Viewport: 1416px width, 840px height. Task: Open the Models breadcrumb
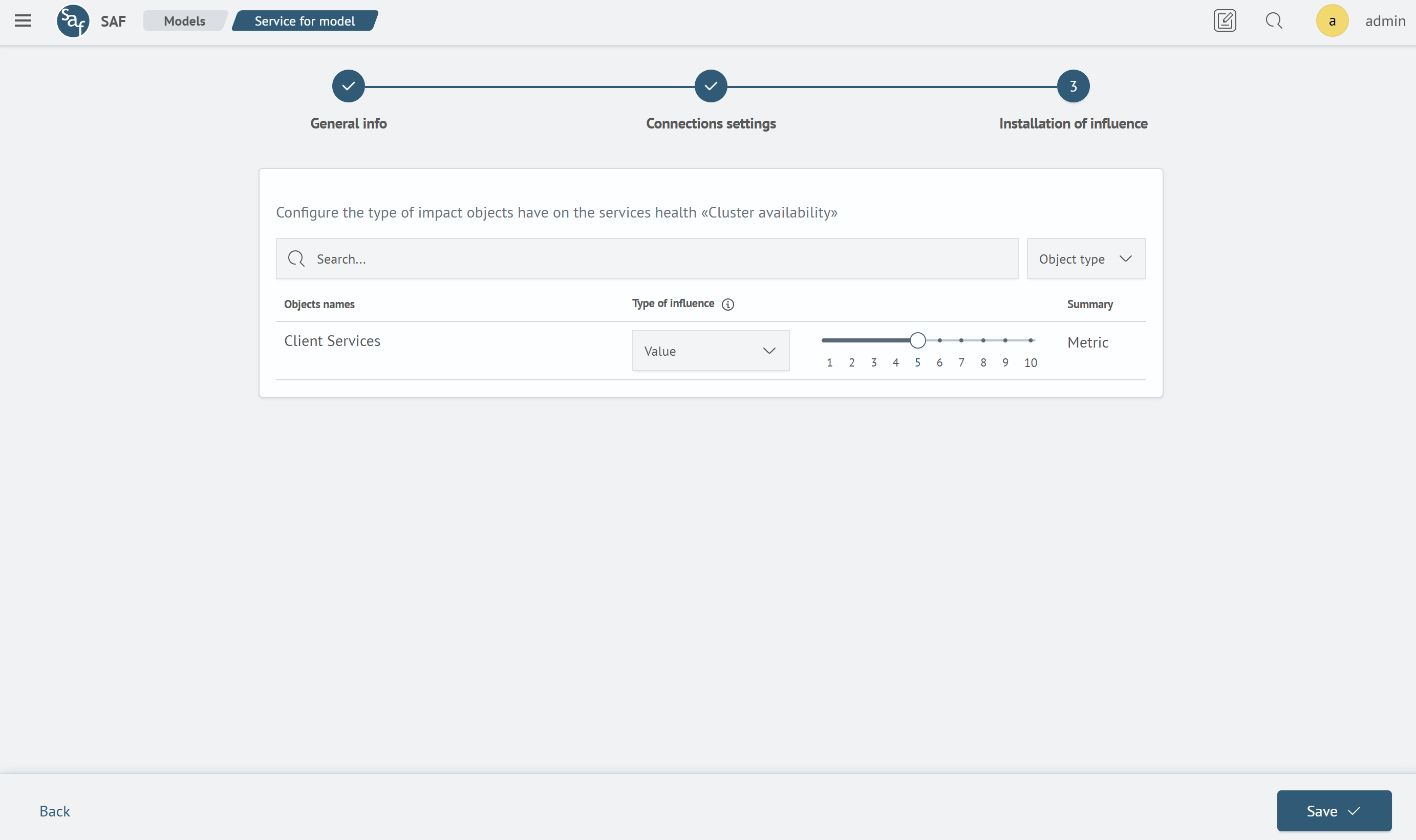point(184,21)
